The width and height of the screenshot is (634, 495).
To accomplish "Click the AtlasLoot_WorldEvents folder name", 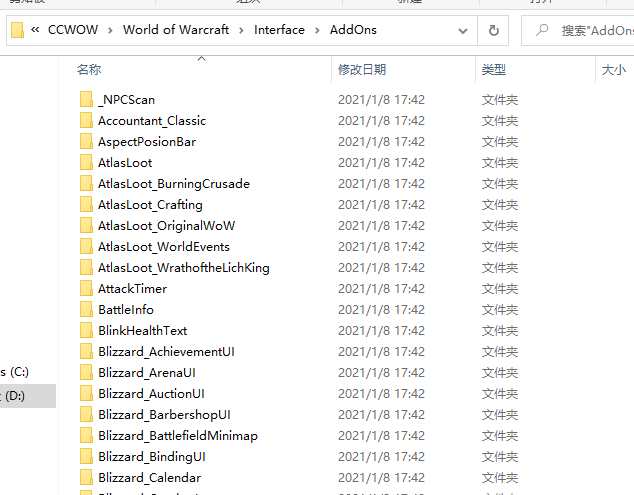I will [164, 247].
